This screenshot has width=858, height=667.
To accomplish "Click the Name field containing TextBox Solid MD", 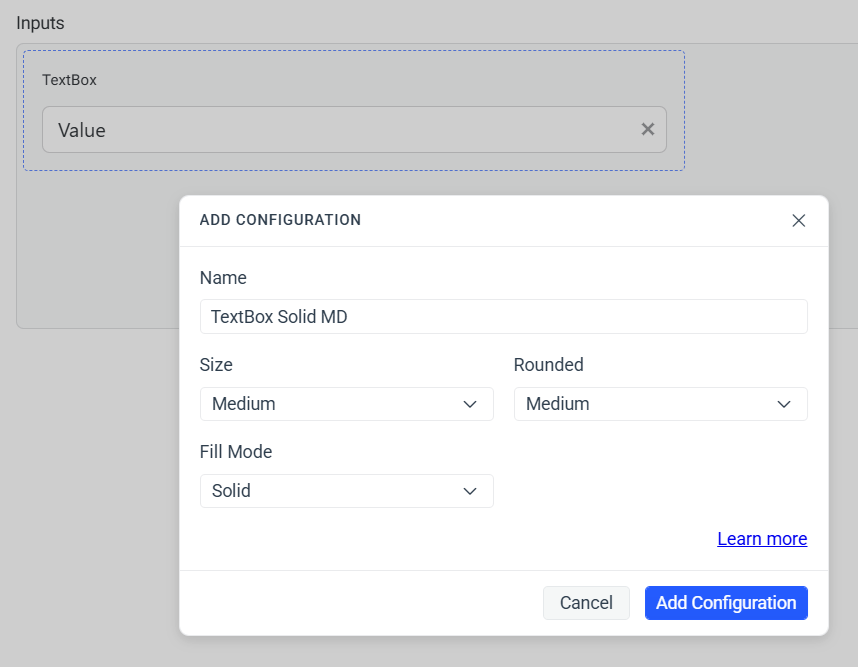I will (503, 316).
